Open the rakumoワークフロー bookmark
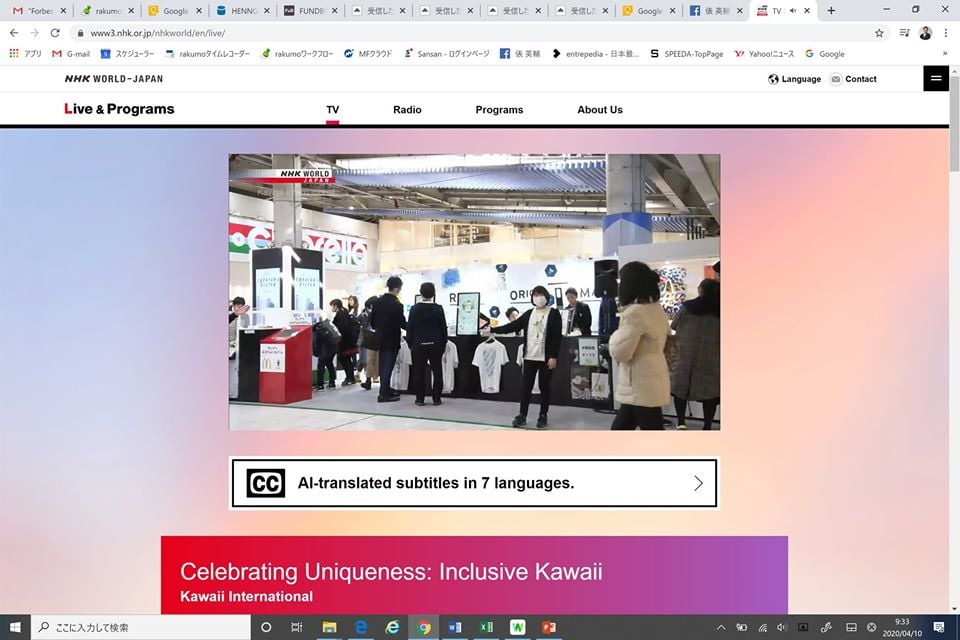Image resolution: width=960 pixels, height=640 pixels. (297, 54)
